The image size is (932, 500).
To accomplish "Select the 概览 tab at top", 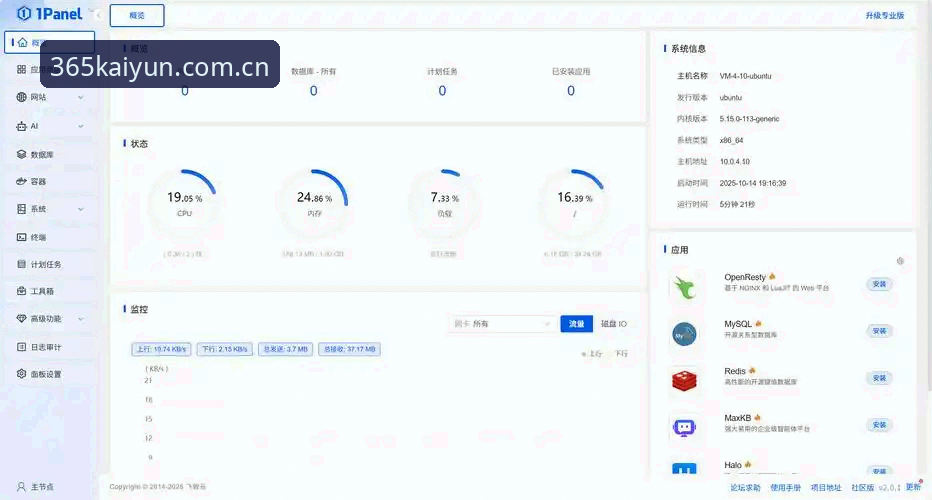I will click(x=137, y=15).
